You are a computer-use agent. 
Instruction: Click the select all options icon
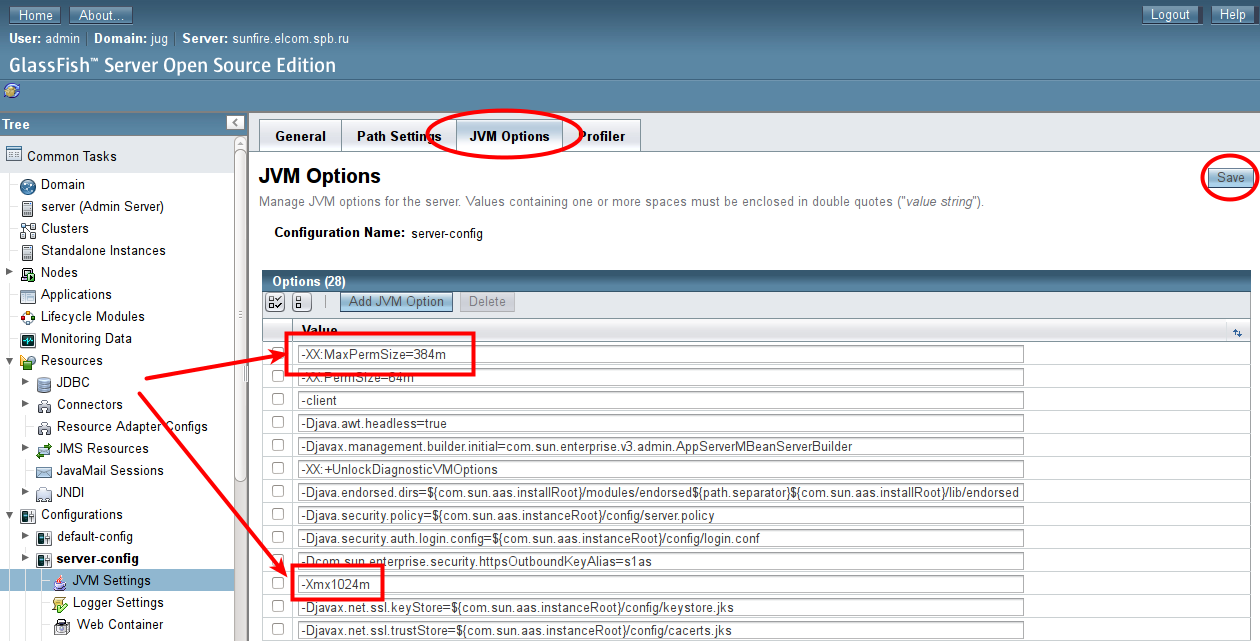(x=275, y=302)
